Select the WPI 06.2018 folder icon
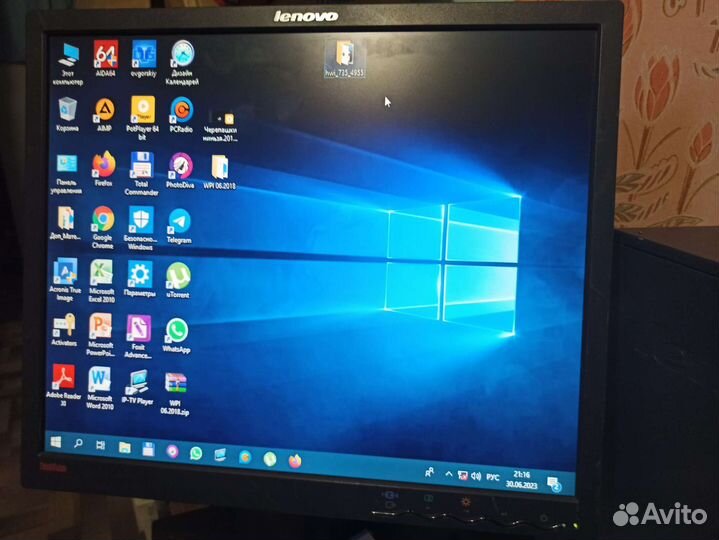The width and height of the screenshot is (719, 540). tap(220, 172)
